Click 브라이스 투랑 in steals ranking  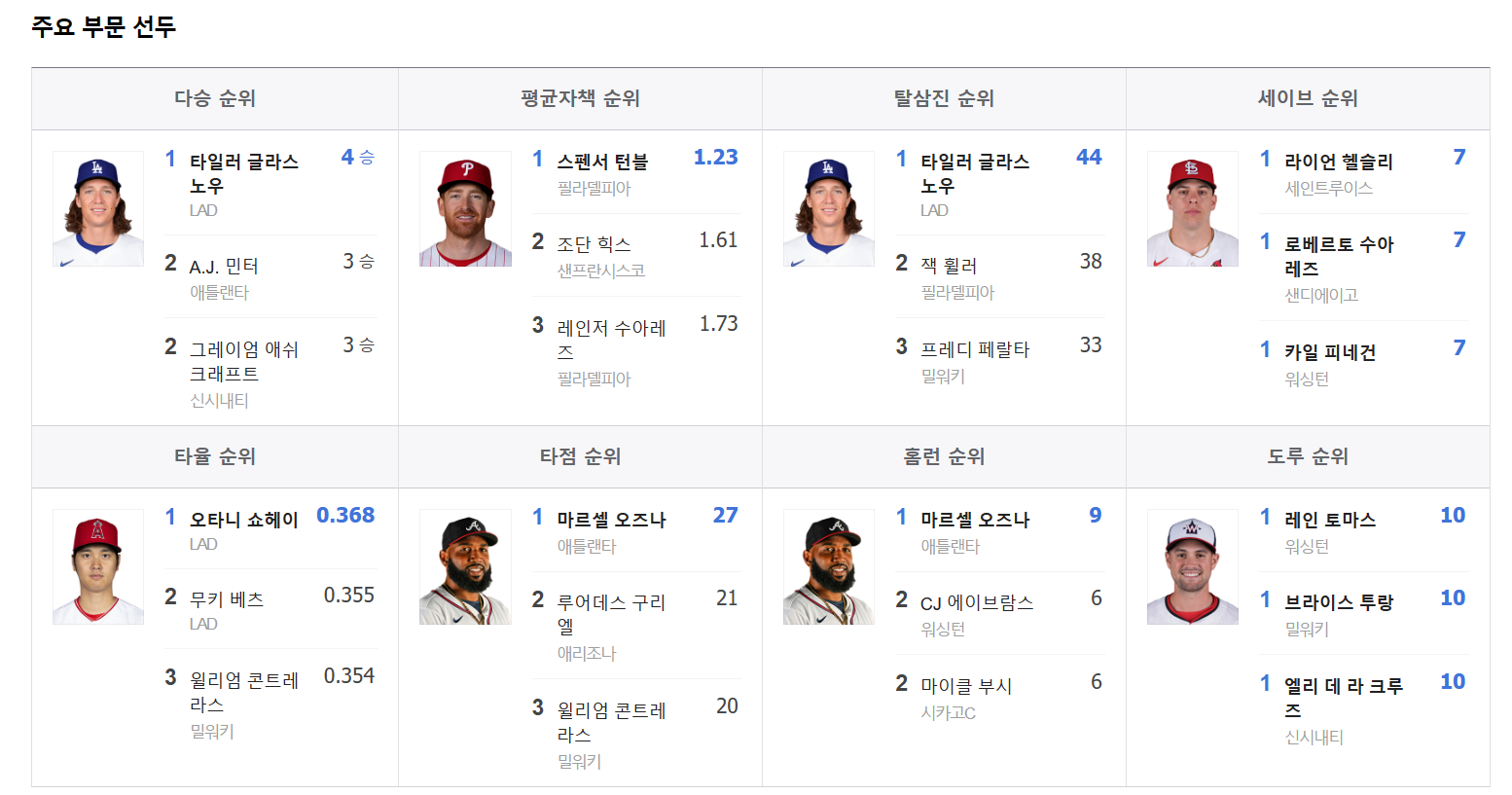(1339, 602)
